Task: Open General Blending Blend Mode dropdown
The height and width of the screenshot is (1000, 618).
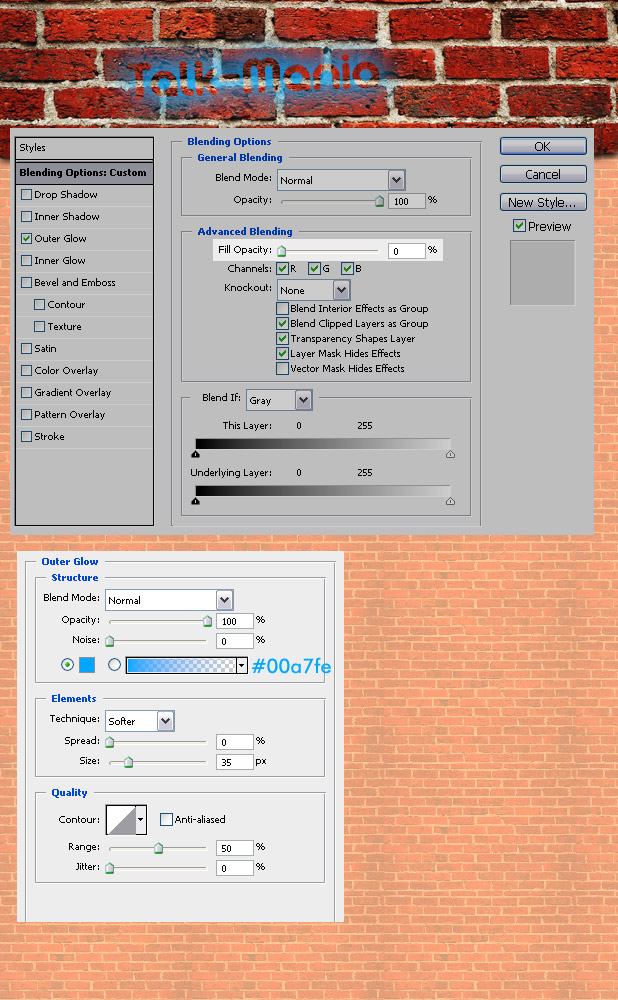Action: pyautogui.click(x=341, y=180)
